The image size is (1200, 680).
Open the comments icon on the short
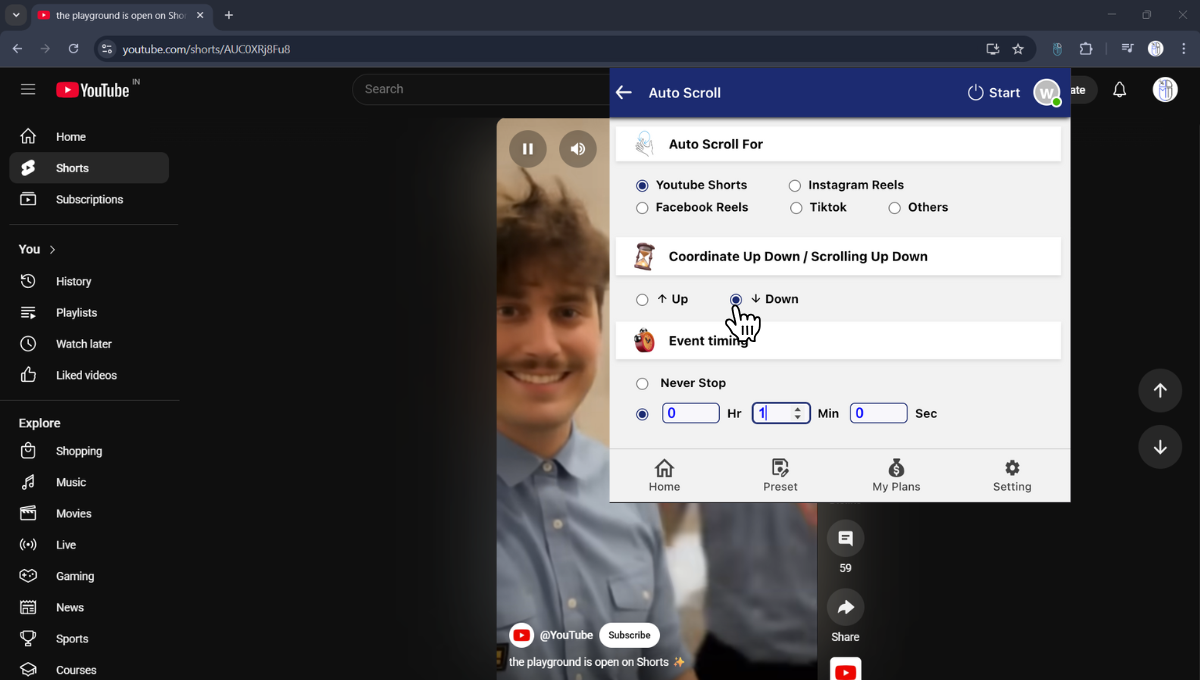point(845,539)
